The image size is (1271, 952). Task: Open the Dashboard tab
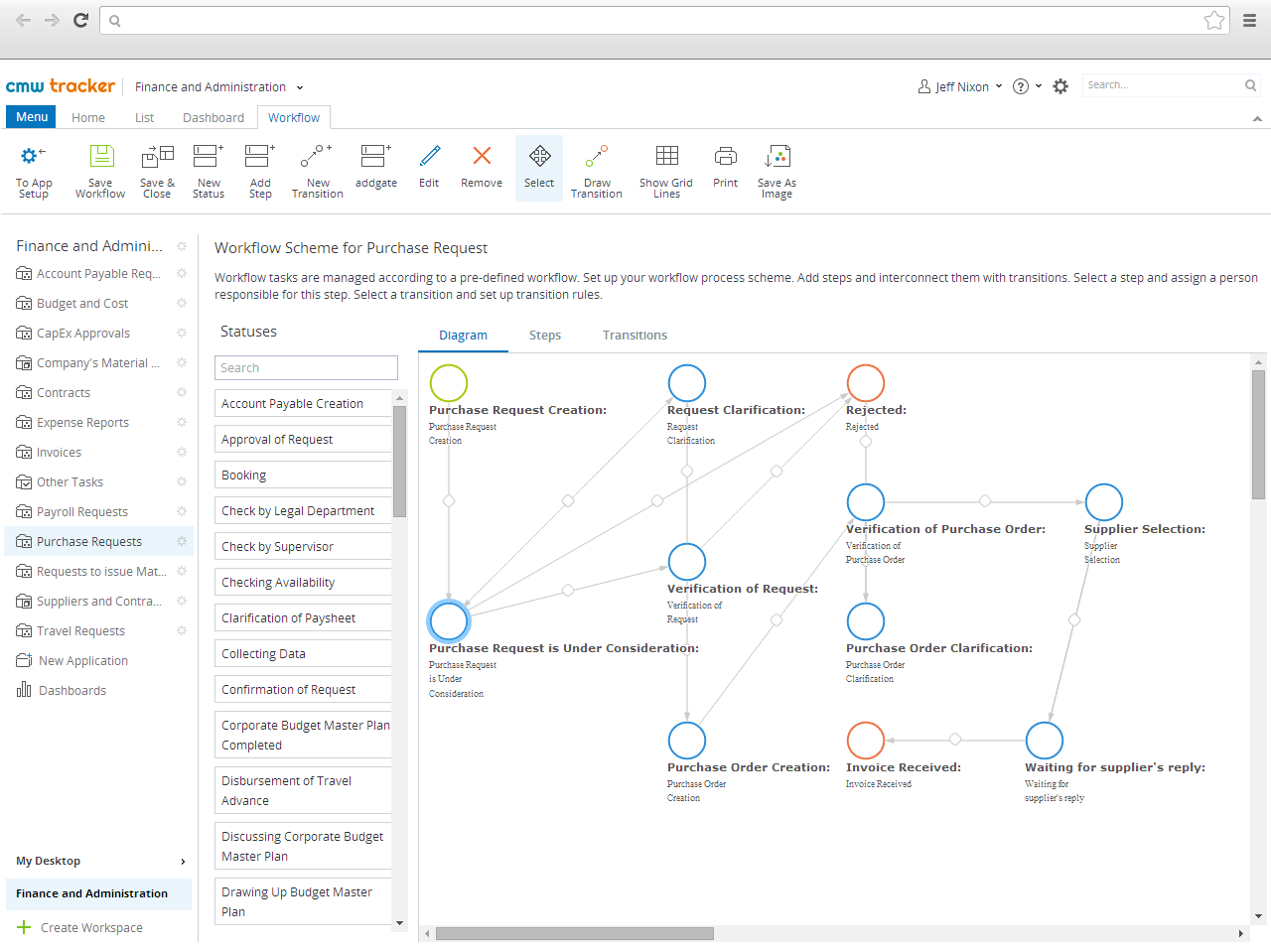click(x=212, y=117)
